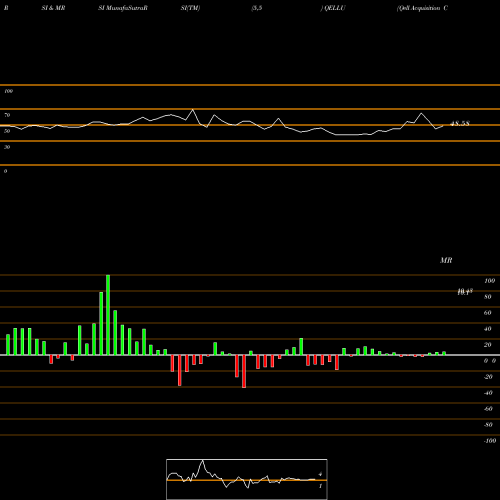Viewport: 500px width, 500px height.
Task: Click the 80 label on MR axis
Action: (488, 297)
